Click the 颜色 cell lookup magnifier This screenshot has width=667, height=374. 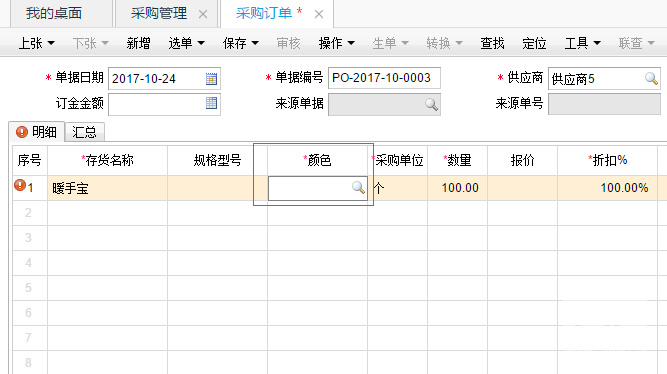[358, 188]
